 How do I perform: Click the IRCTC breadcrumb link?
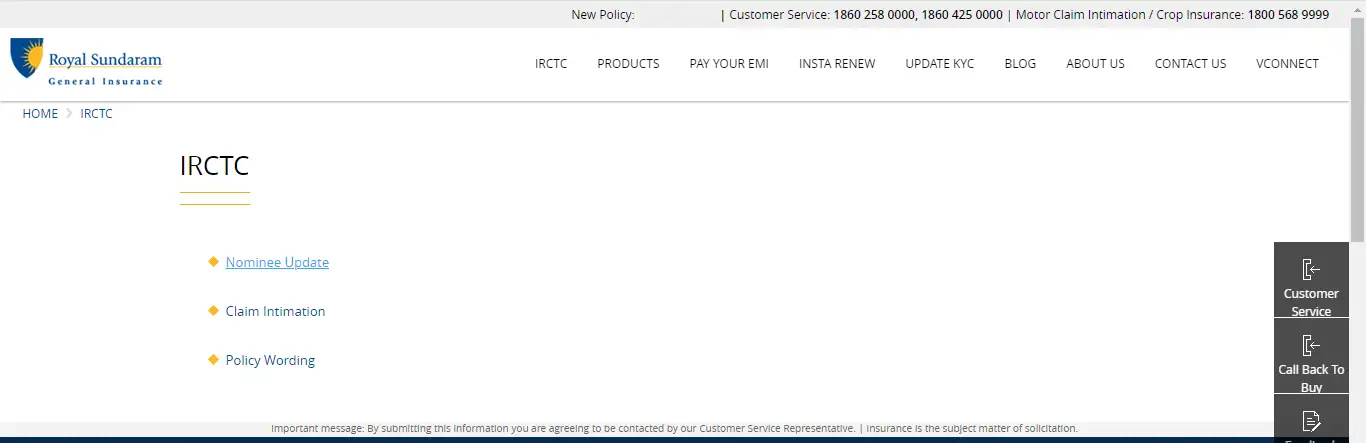[x=96, y=113]
